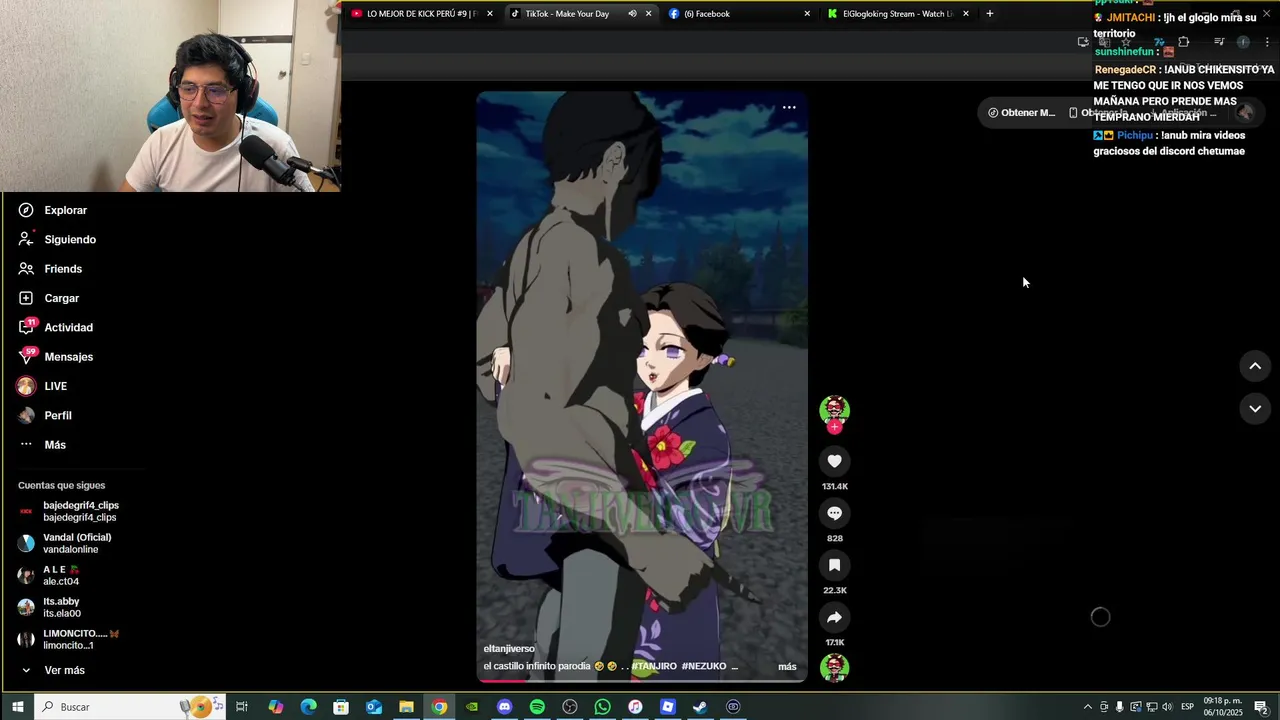Open Microsoft Store from taskbar

341,707
